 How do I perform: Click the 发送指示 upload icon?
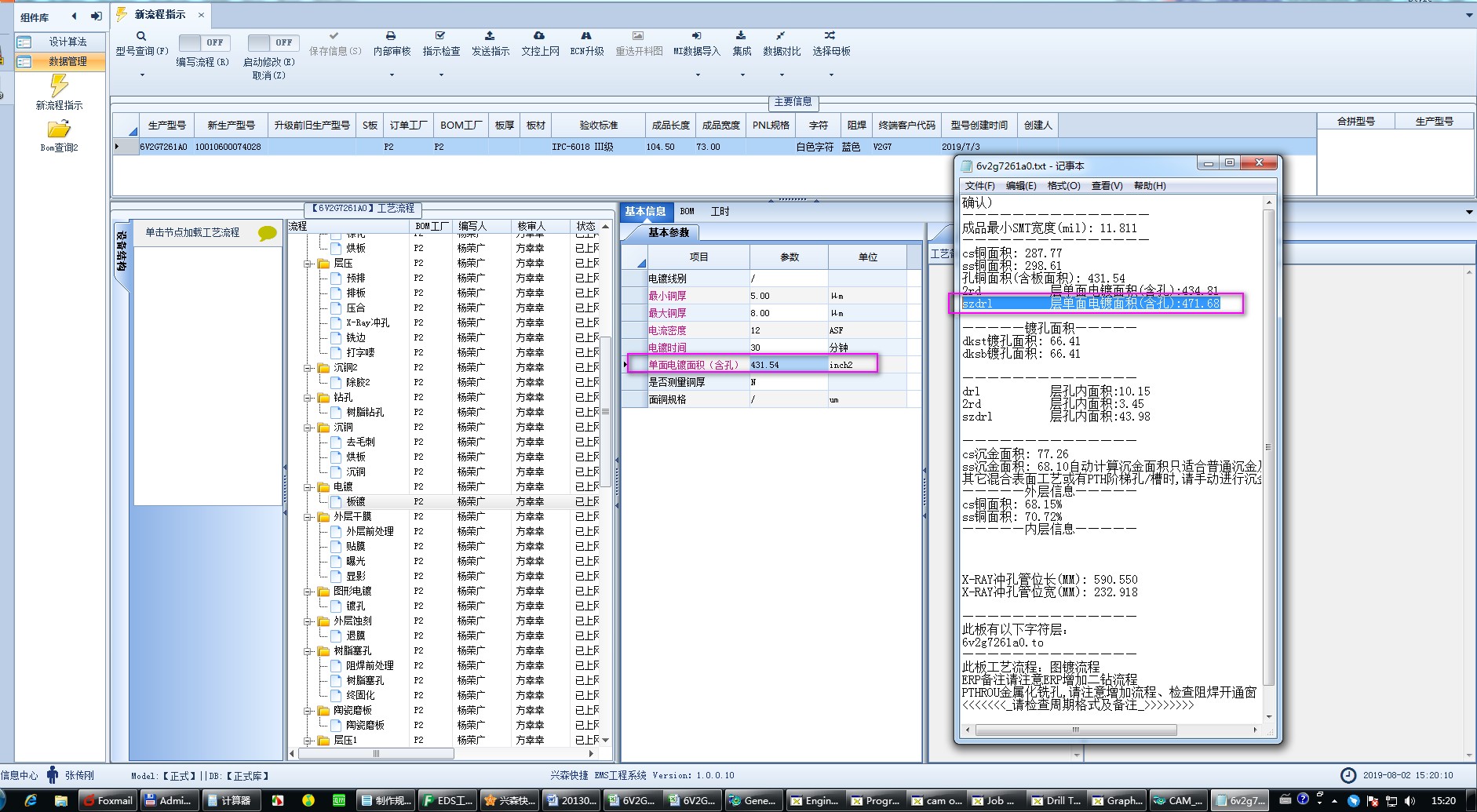[490, 36]
